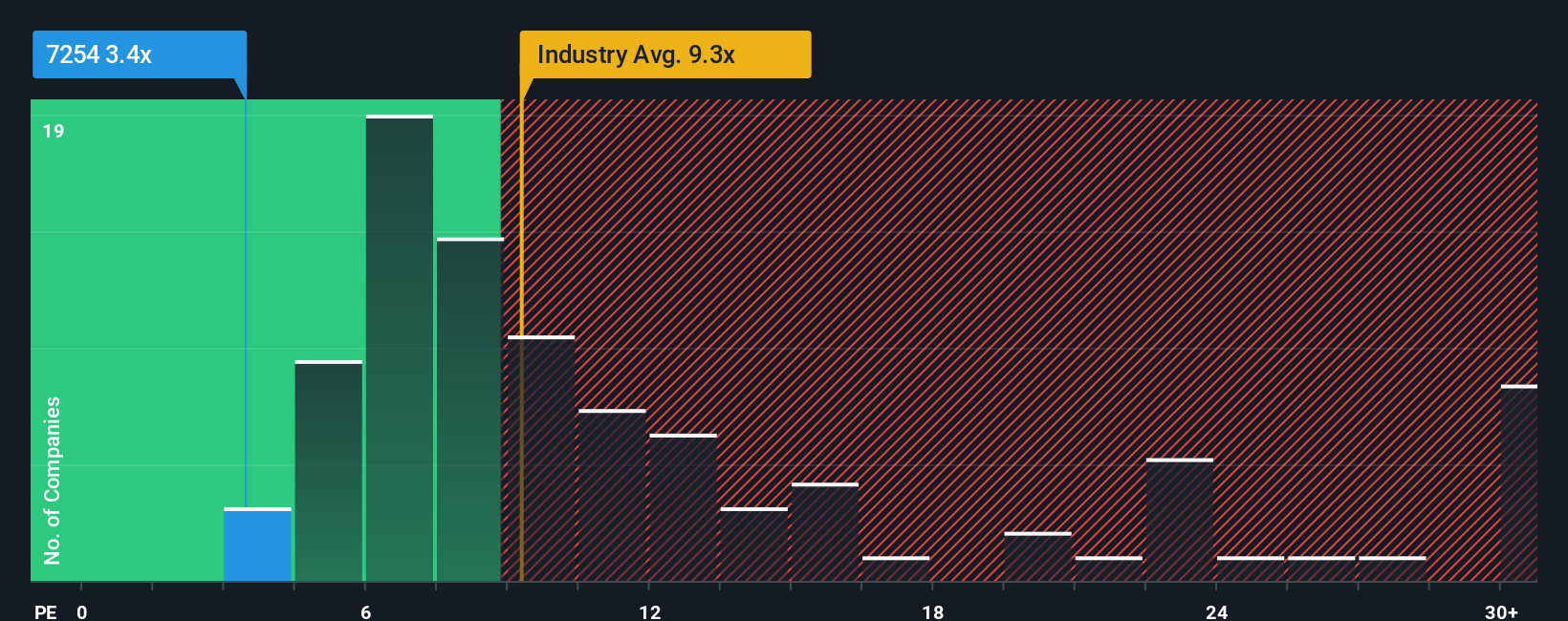Click the green bar at PE 8-9
1568x621 pixels.
pos(469,409)
